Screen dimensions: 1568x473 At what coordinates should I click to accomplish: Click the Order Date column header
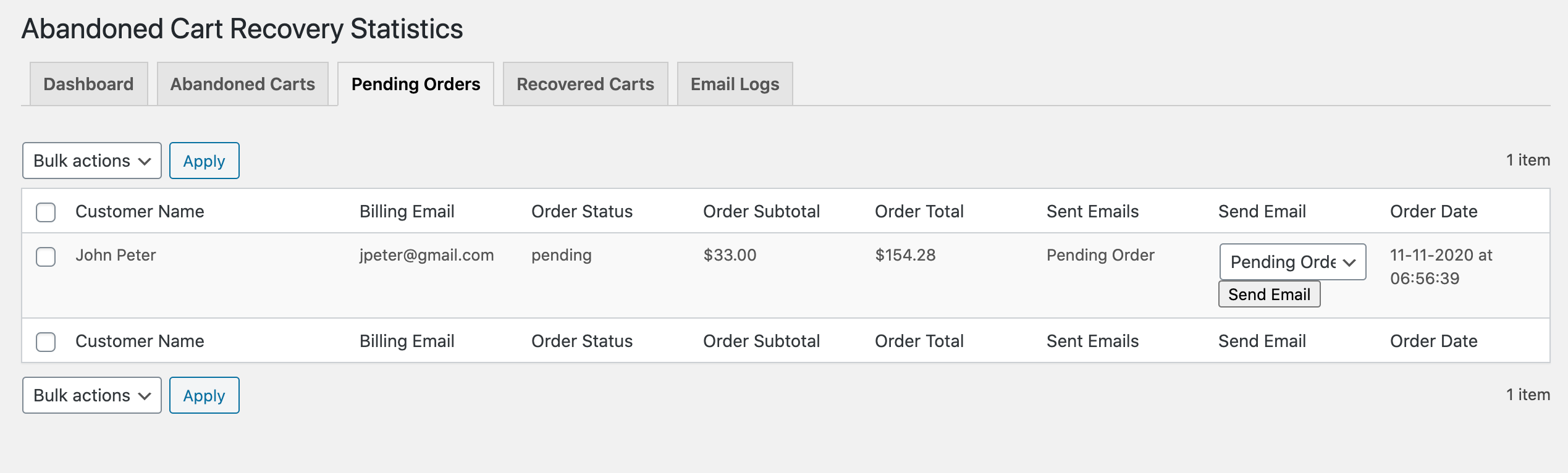(x=1433, y=211)
